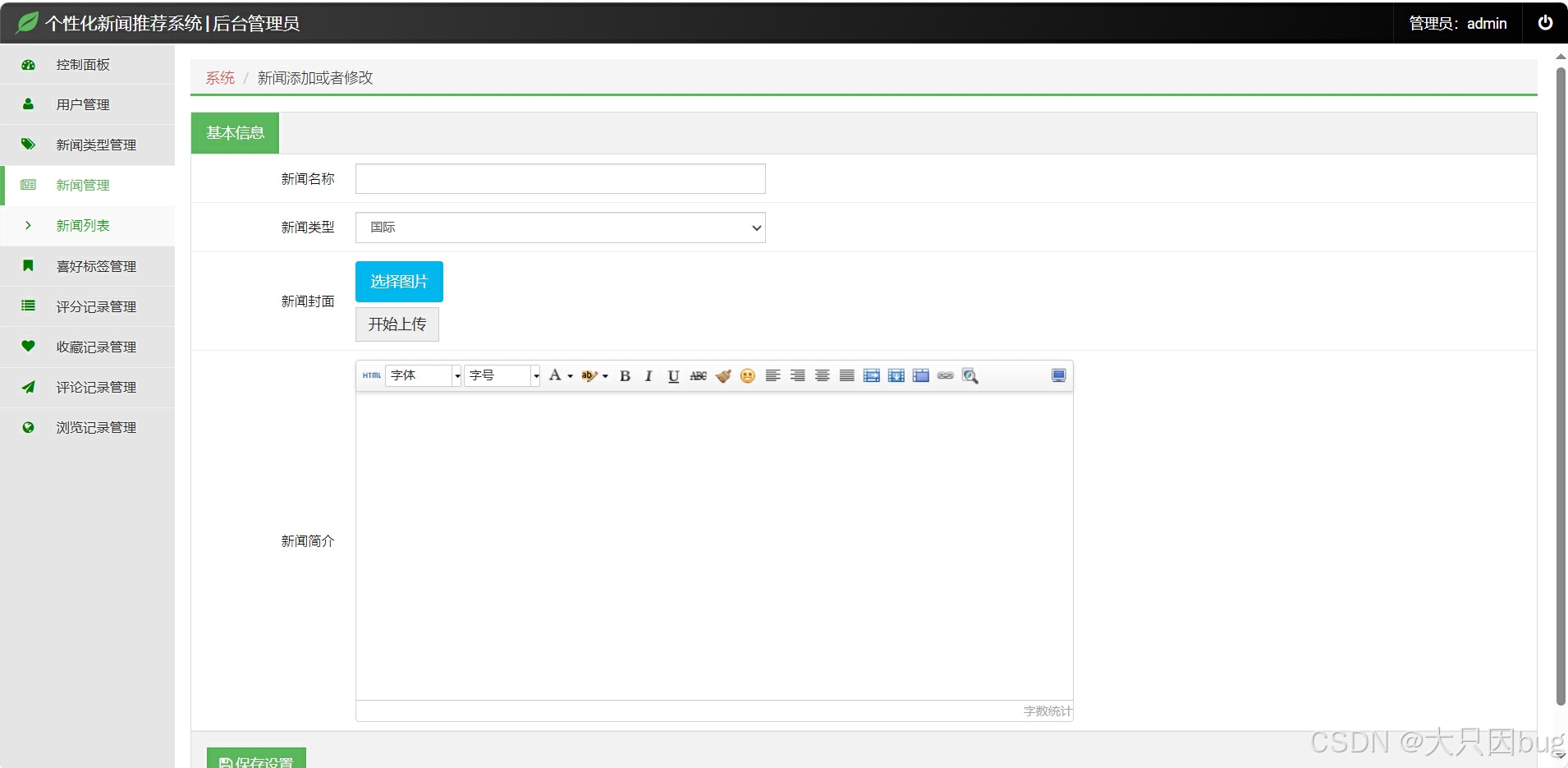Center align text in editor

click(x=822, y=375)
